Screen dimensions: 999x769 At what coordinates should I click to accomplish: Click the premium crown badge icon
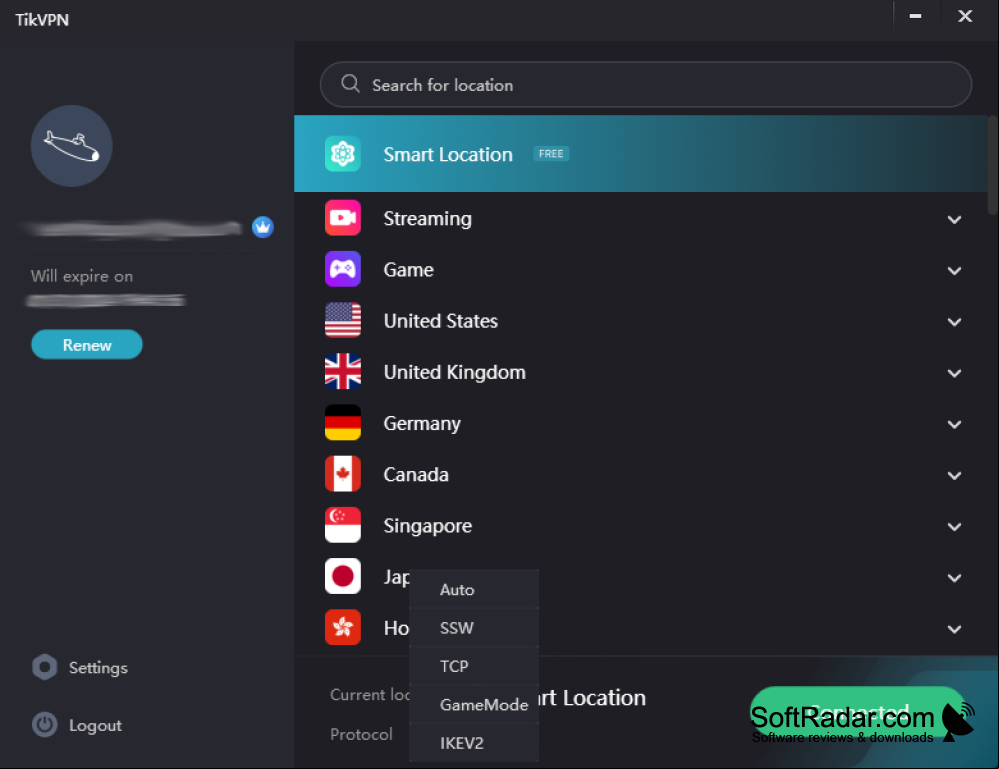coord(262,227)
